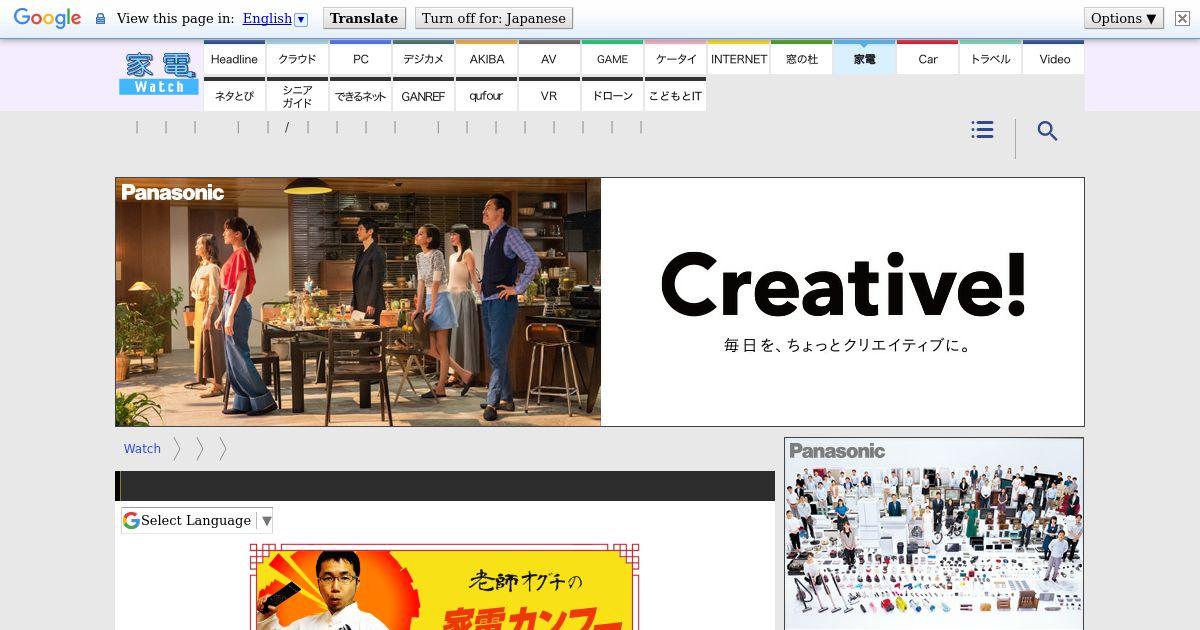Open the GANREF tab
This screenshot has width=1200, height=630.
click(x=423, y=95)
